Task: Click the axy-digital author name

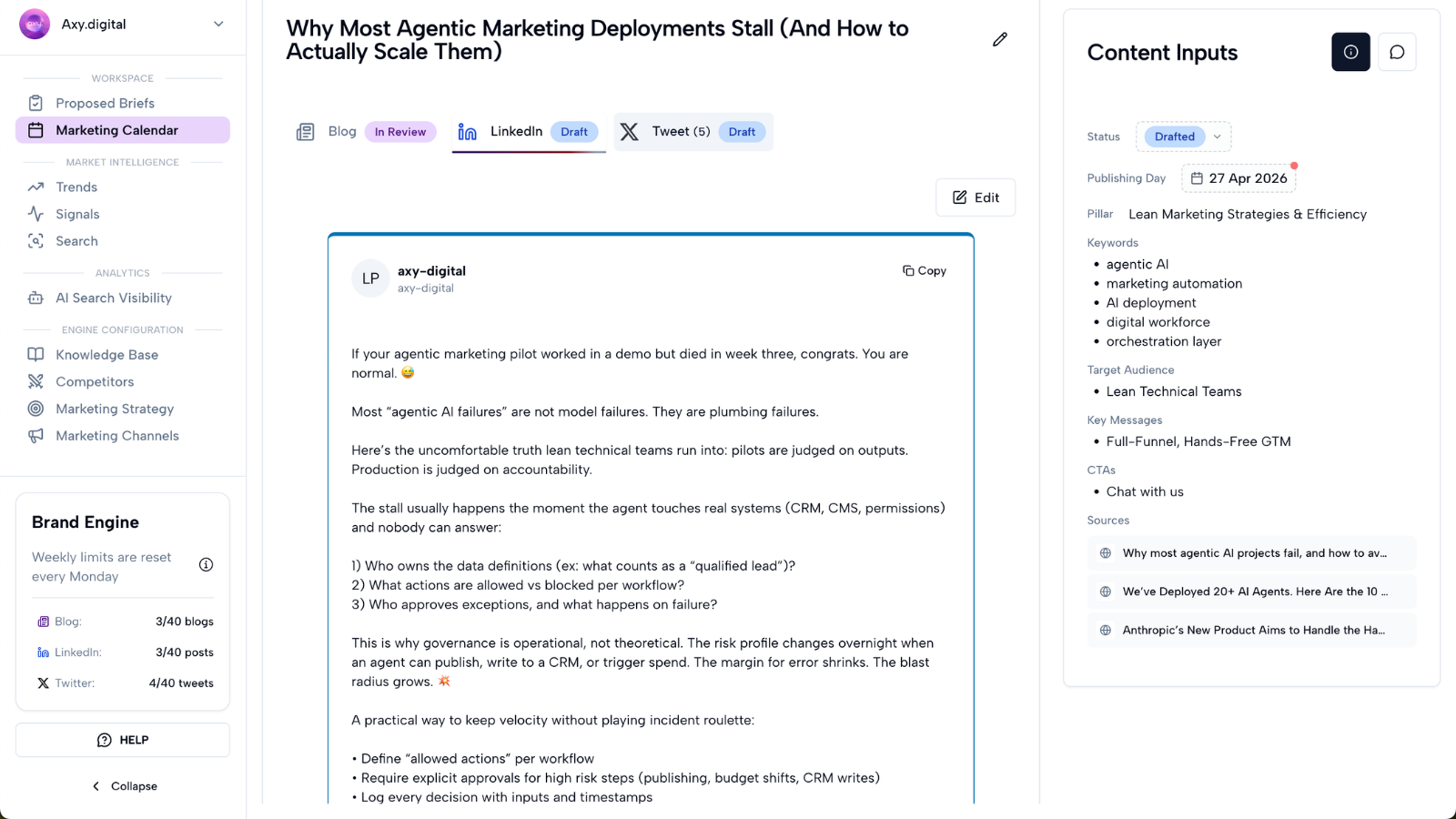Action: coord(431,271)
